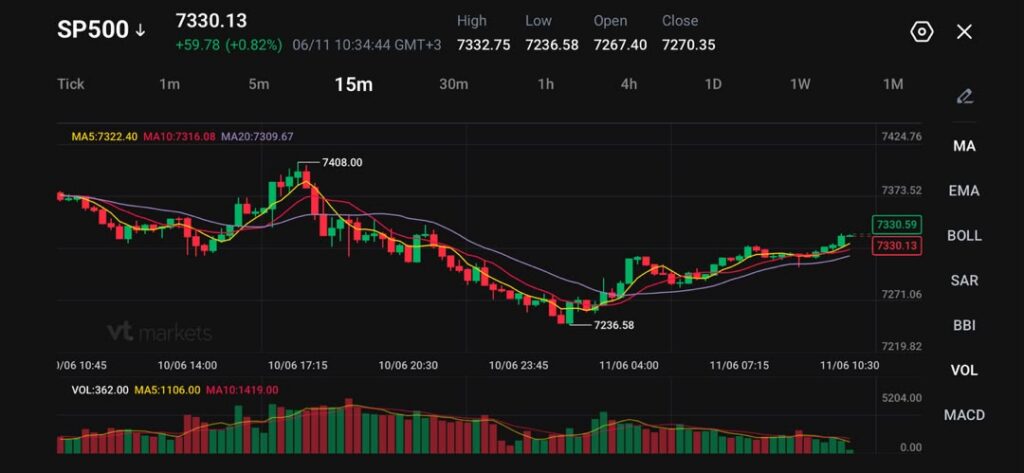
Task: Click red 7330.13 price tag
Action: (897, 246)
